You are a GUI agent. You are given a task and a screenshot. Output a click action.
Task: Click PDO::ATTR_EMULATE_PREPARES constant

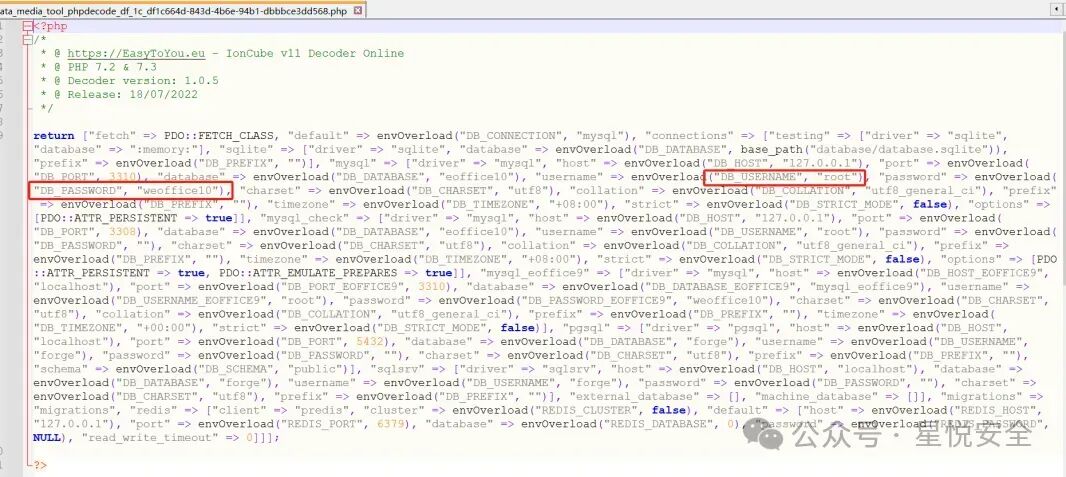click(307, 273)
